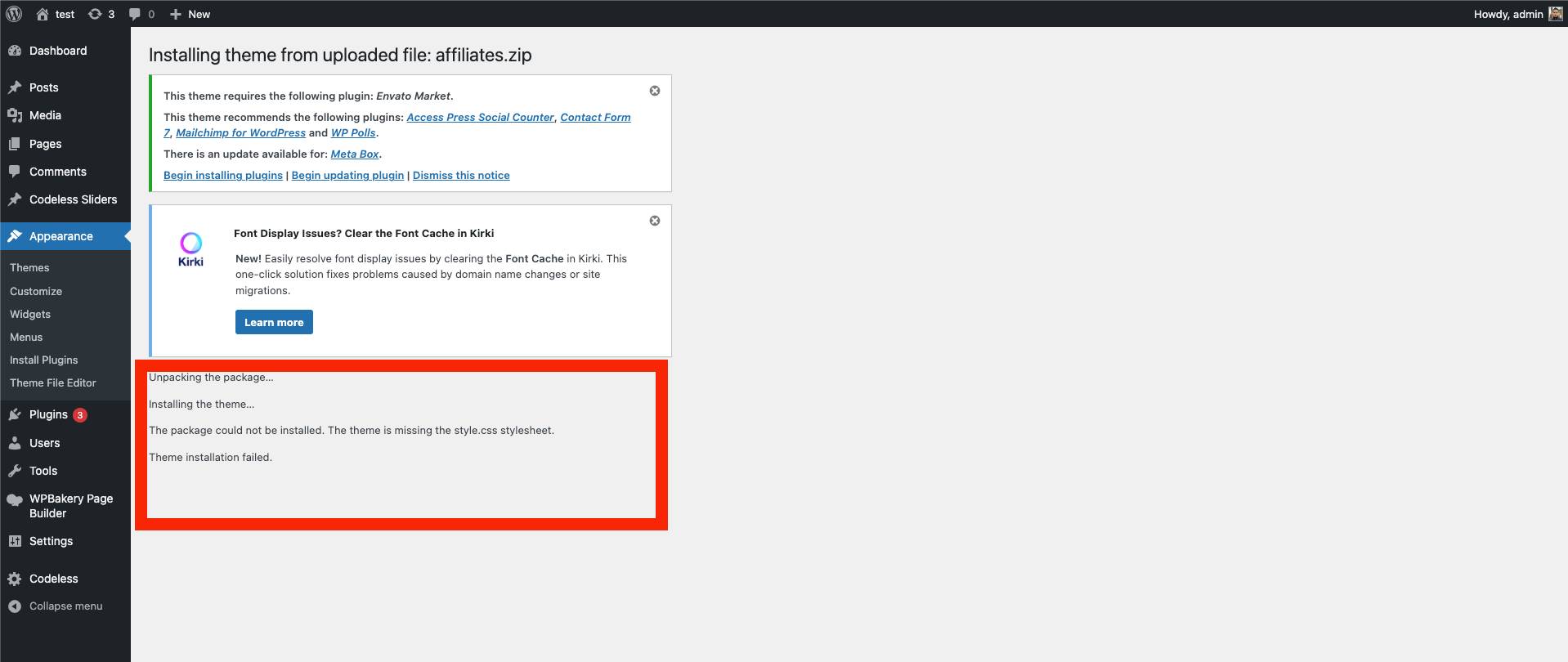Open Menus submenu item
This screenshot has width=1568, height=662.
point(26,337)
